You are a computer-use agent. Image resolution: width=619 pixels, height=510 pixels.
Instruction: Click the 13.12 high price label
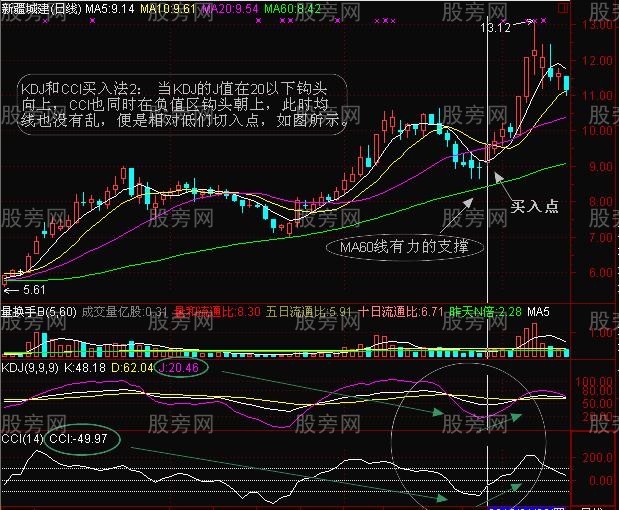(x=495, y=28)
